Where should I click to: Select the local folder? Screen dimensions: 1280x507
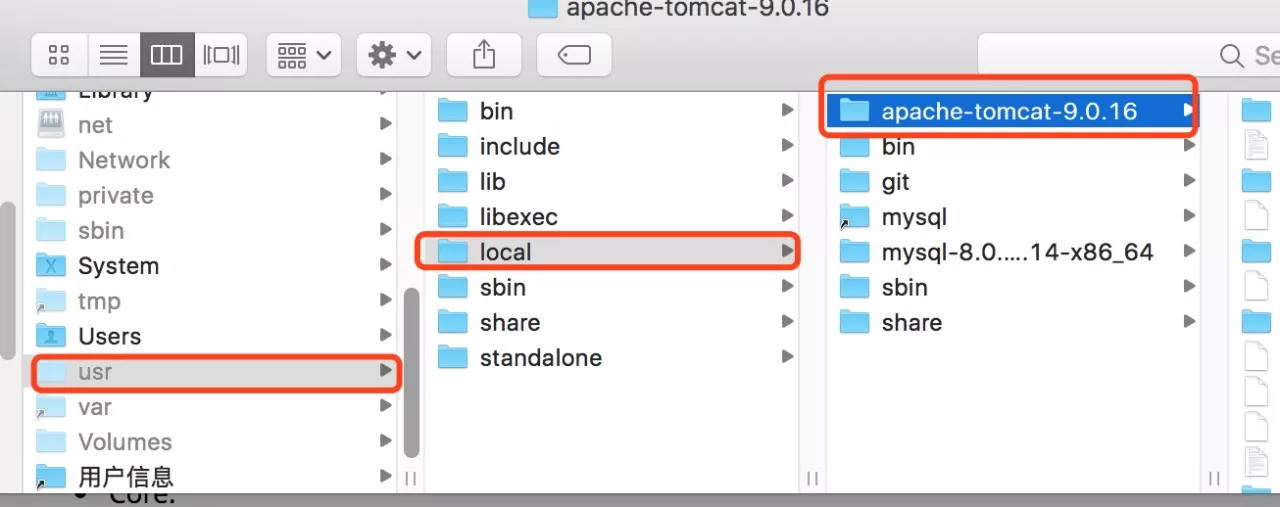click(612, 252)
